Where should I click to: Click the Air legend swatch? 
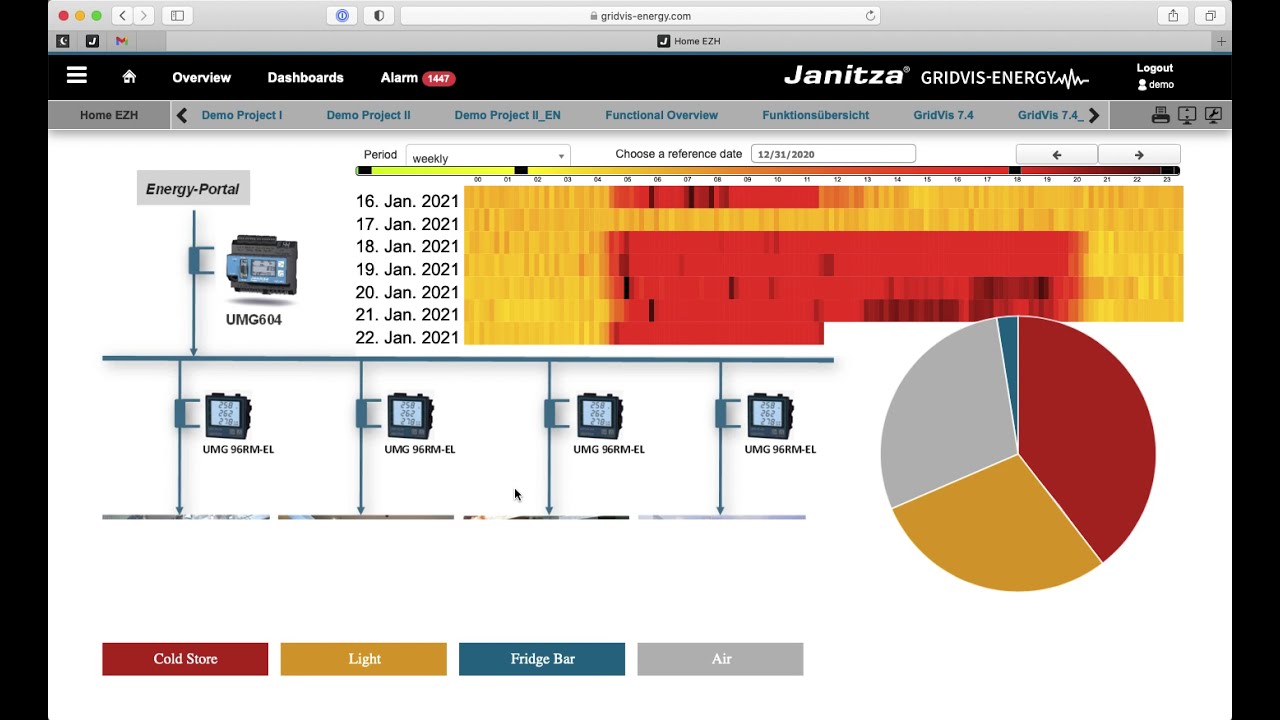click(x=720, y=659)
